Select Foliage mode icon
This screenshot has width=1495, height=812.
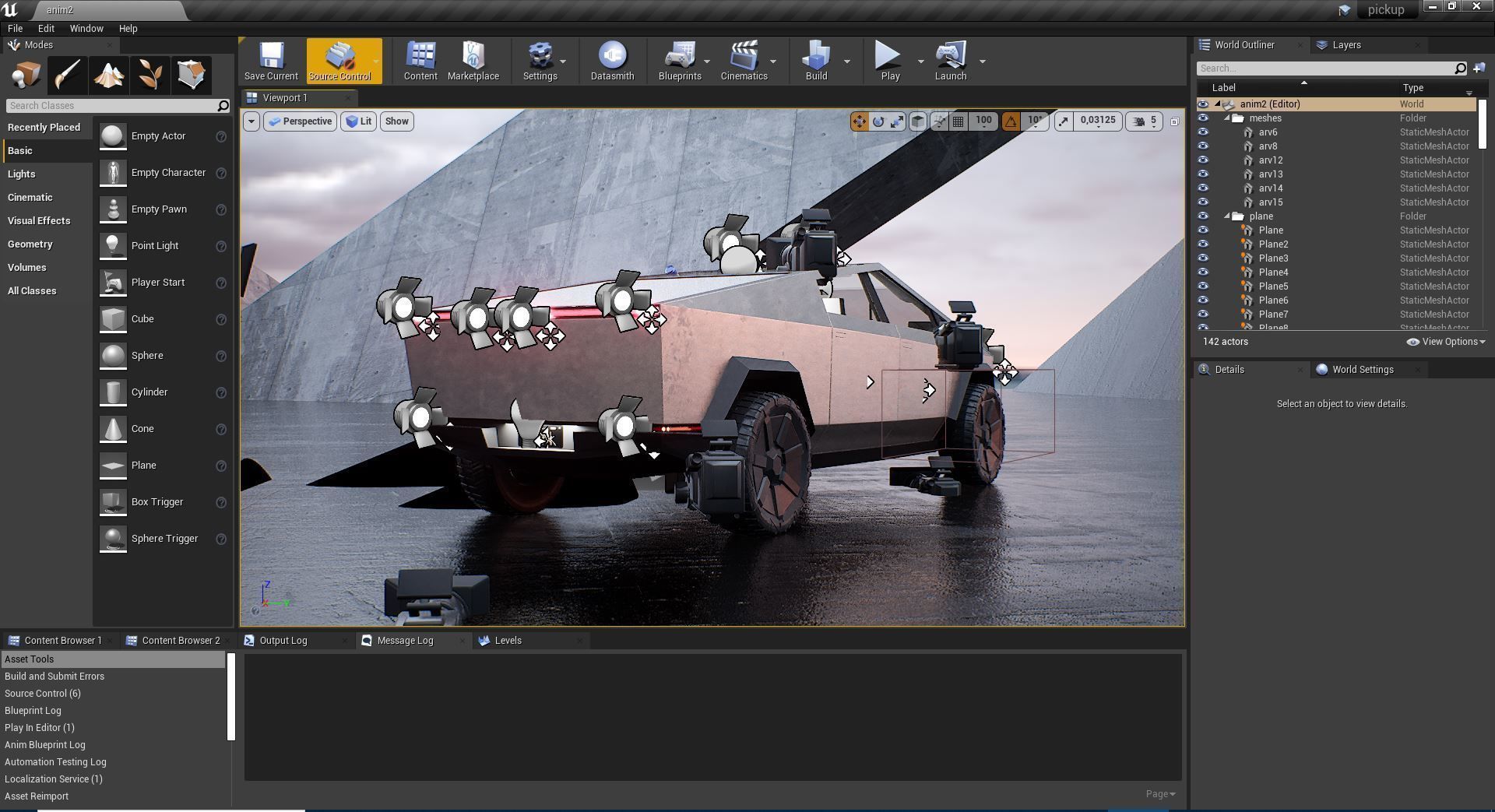coord(149,75)
